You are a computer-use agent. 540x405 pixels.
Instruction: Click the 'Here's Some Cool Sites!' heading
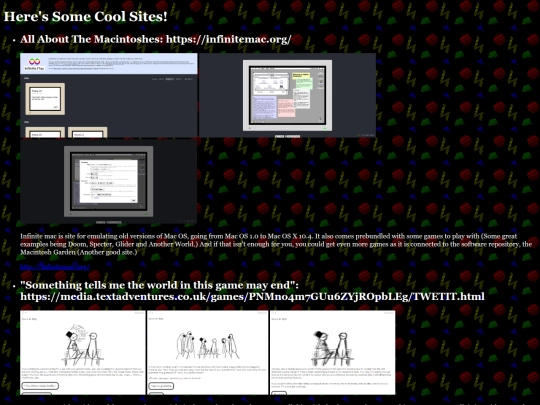click(85, 17)
